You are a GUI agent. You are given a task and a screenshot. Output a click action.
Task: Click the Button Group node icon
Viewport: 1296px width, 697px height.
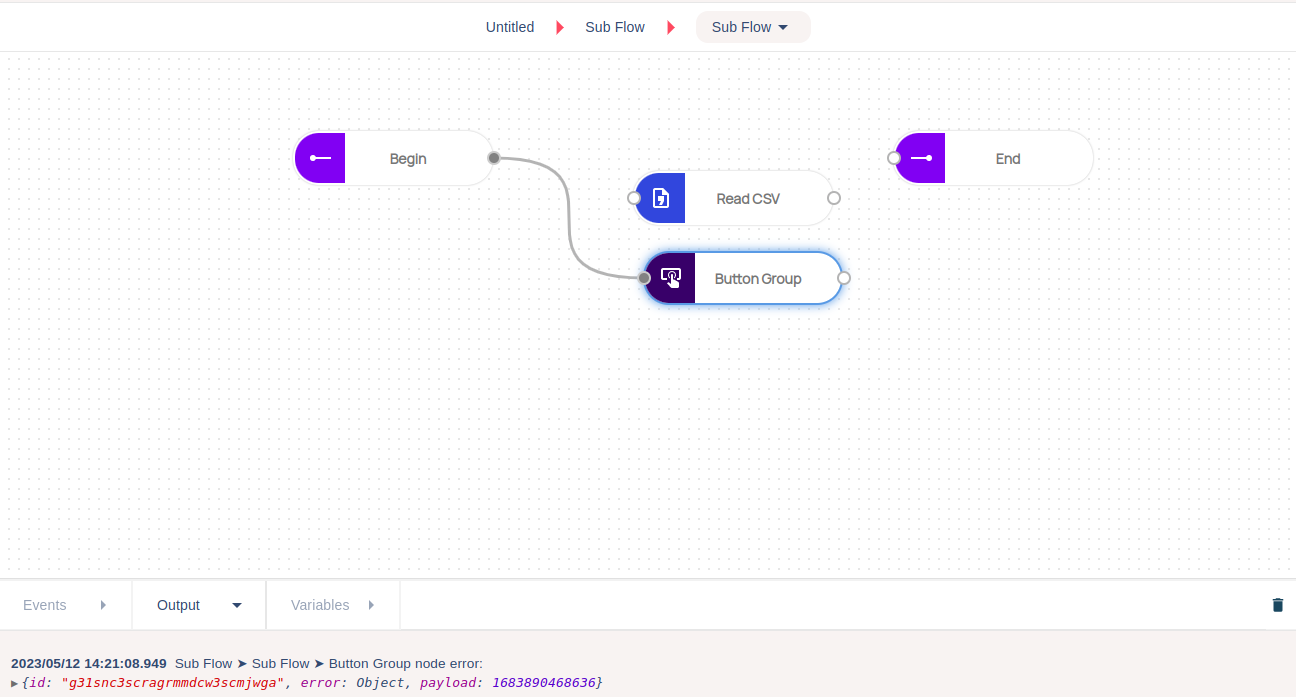coord(670,278)
